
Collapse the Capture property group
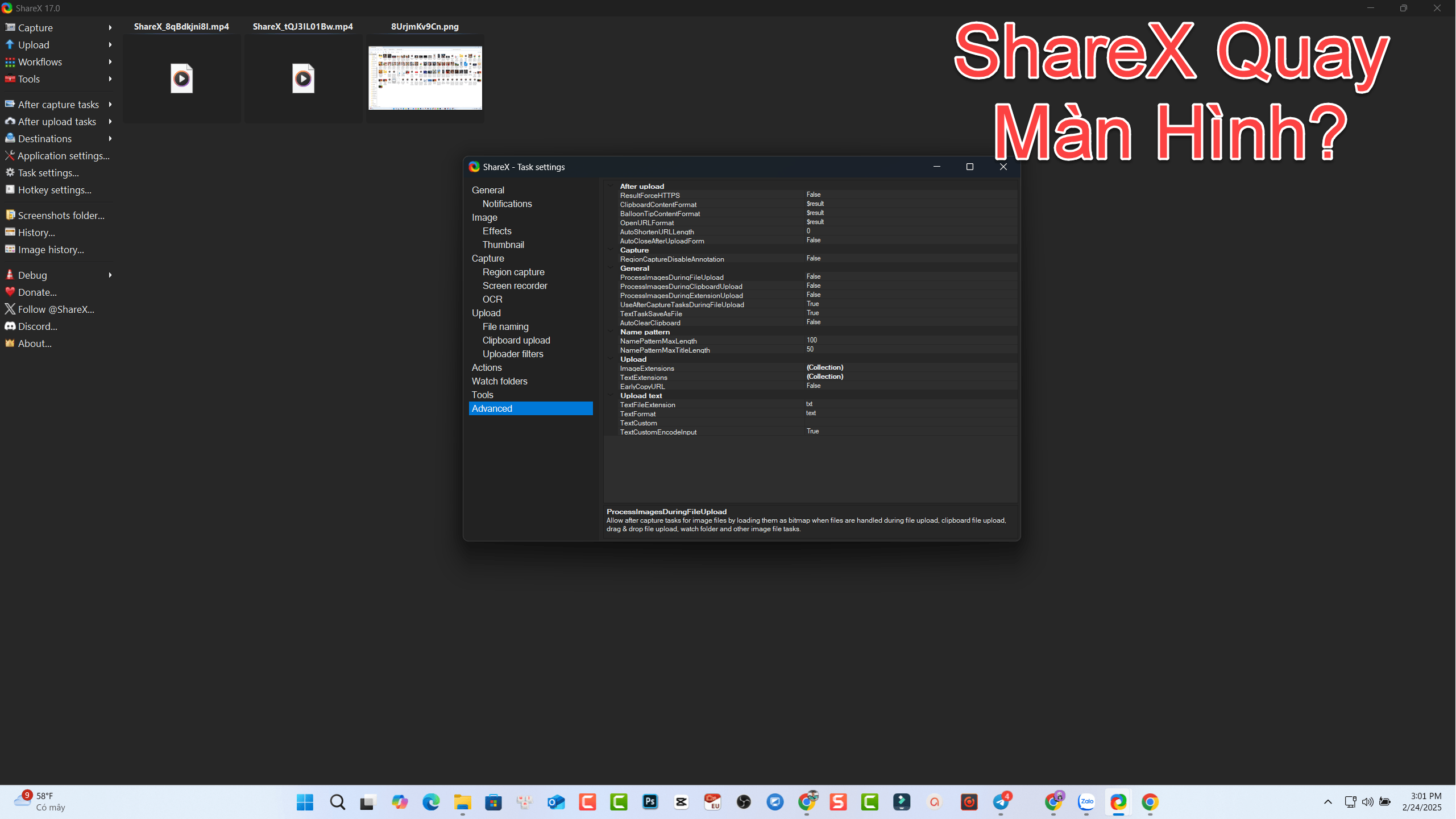point(611,250)
